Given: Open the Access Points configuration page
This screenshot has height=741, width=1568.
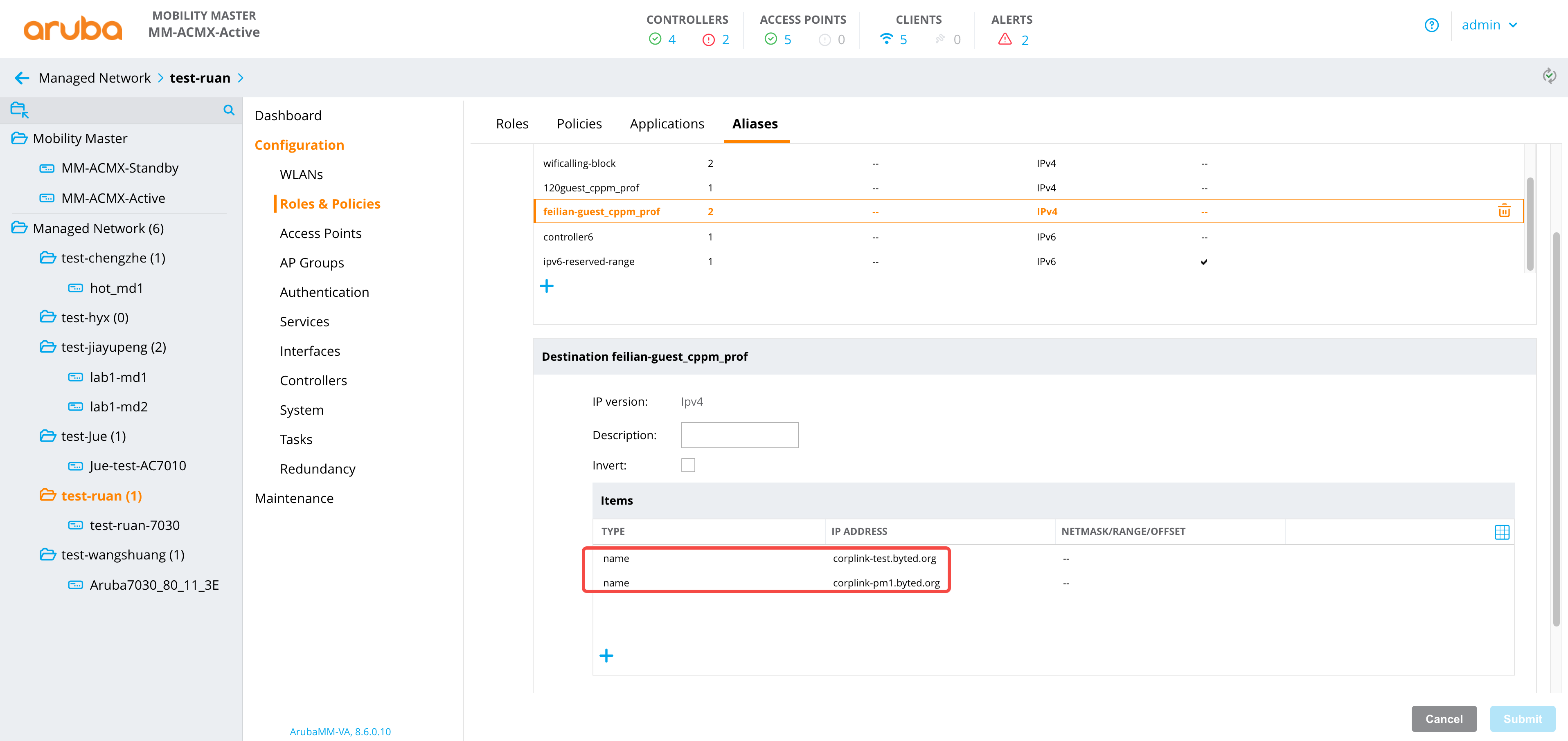Looking at the screenshot, I should coord(320,234).
